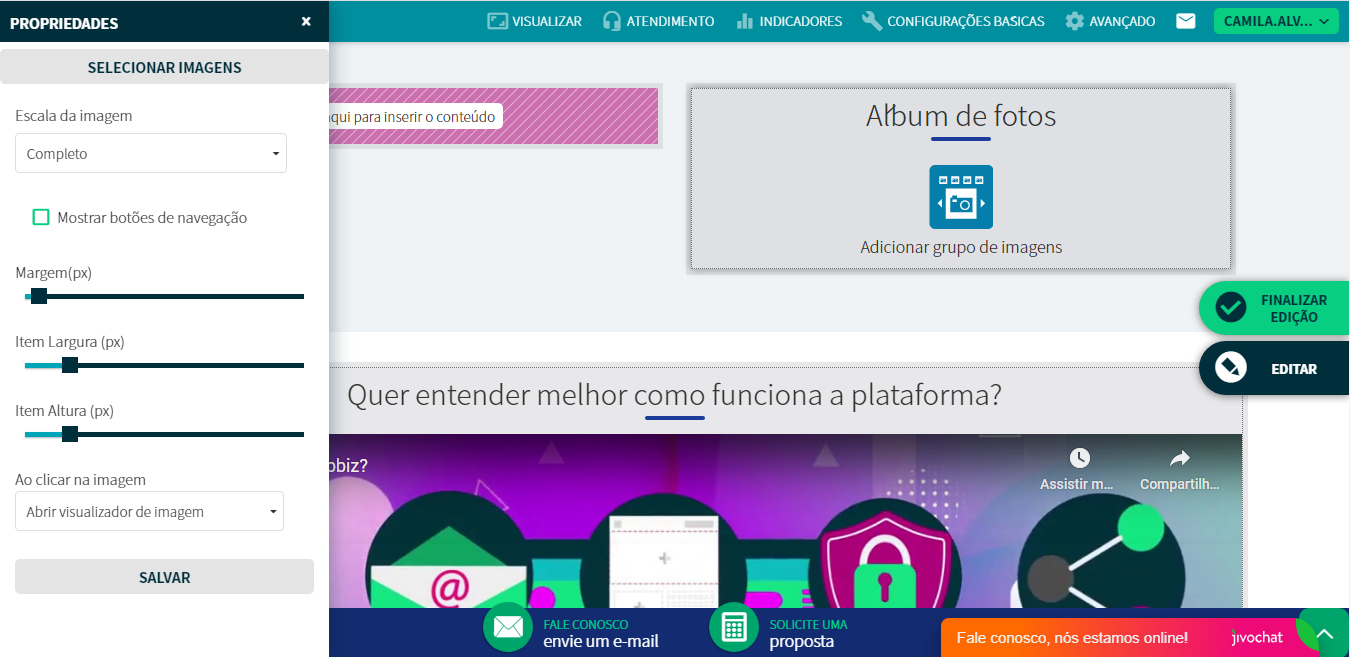Close the Propriedades panel
Screen dimensions: 1350x657
(306, 21)
